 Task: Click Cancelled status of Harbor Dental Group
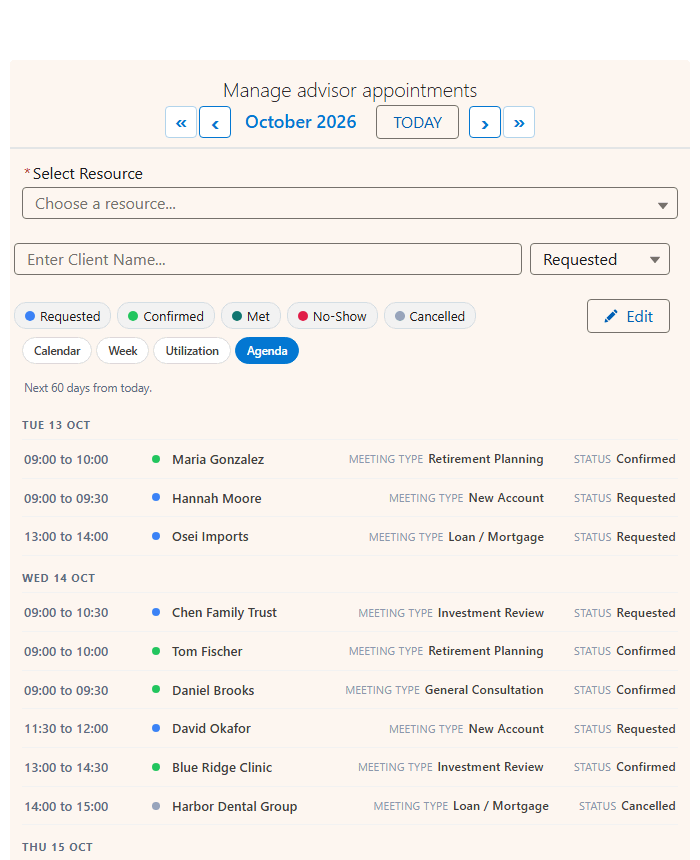(648, 806)
